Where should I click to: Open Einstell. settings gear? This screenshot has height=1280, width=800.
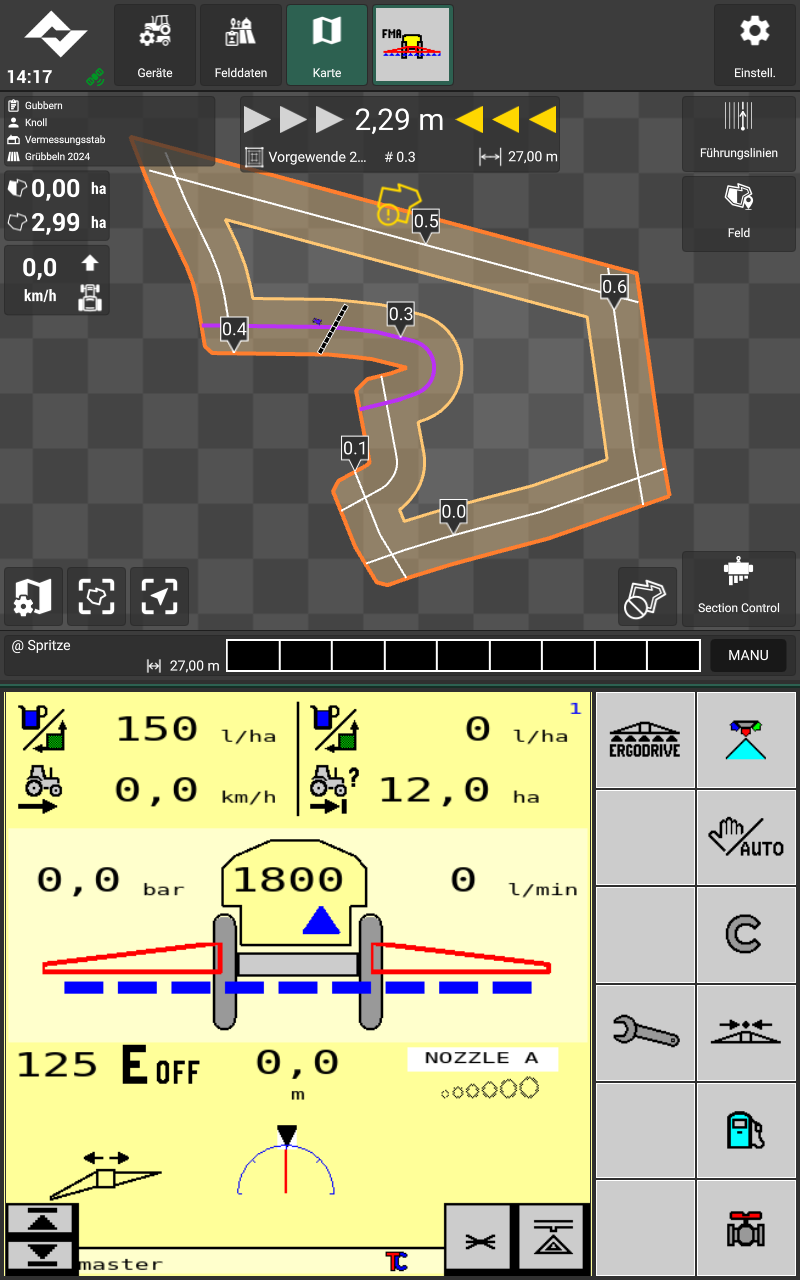pyautogui.click(x=754, y=45)
